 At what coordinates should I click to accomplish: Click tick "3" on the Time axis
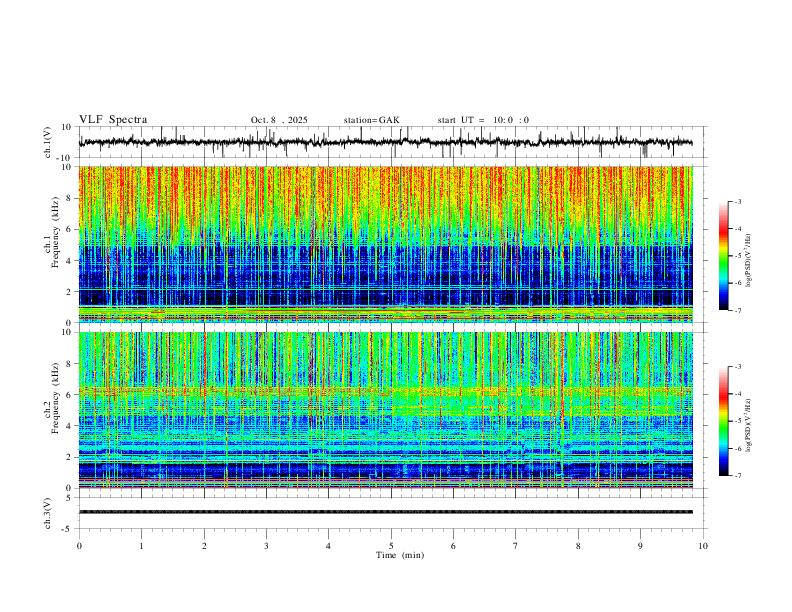click(266, 546)
